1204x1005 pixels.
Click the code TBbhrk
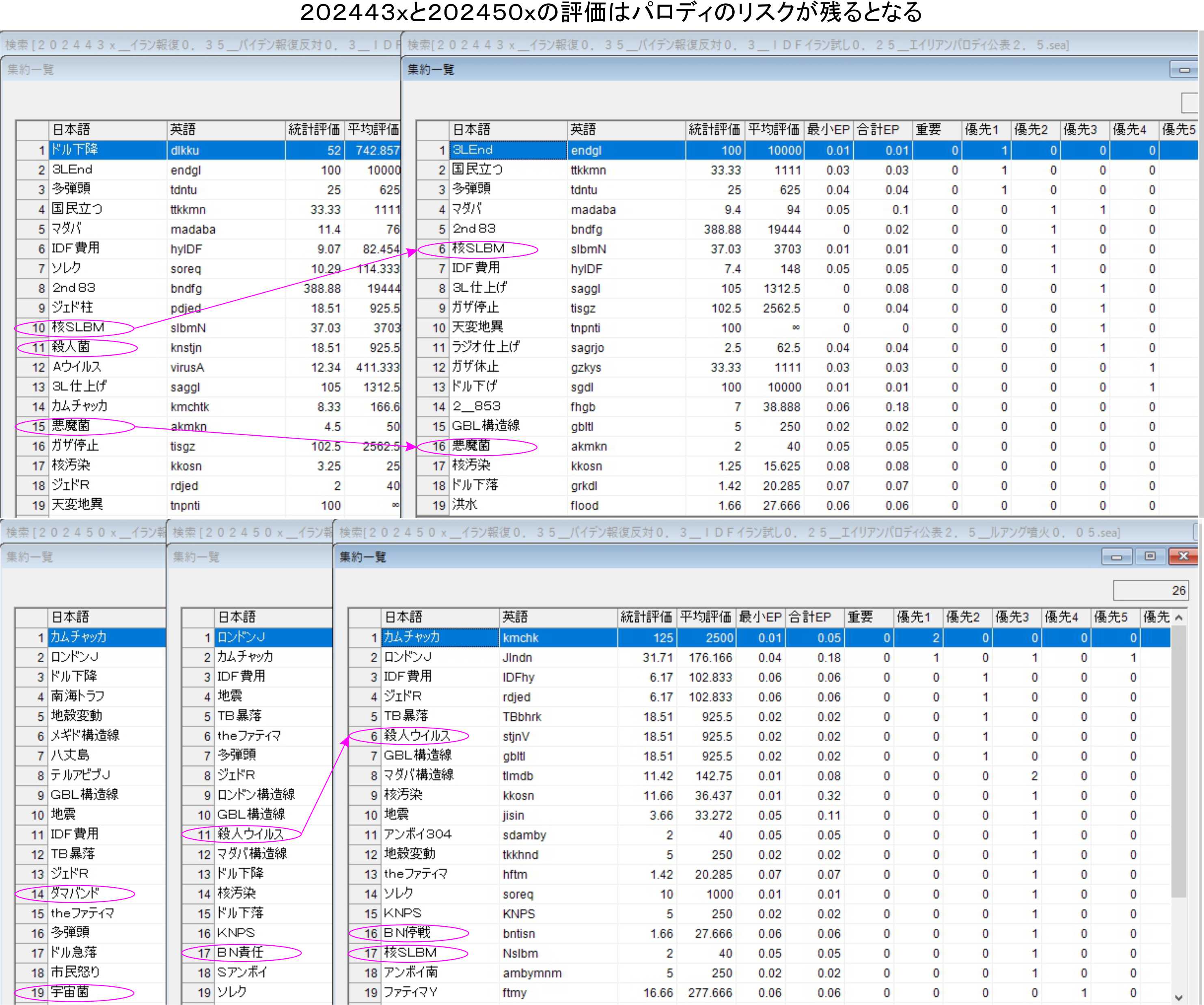pyautogui.click(x=522, y=716)
